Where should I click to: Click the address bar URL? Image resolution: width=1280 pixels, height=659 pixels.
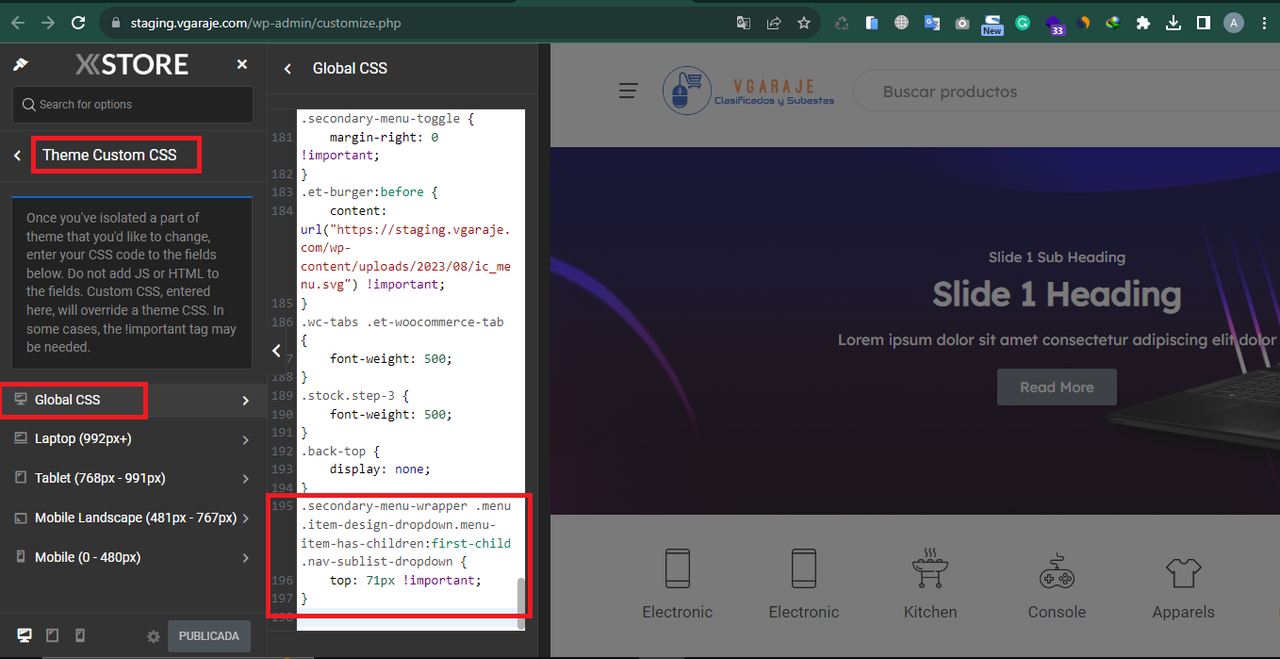coord(266,22)
